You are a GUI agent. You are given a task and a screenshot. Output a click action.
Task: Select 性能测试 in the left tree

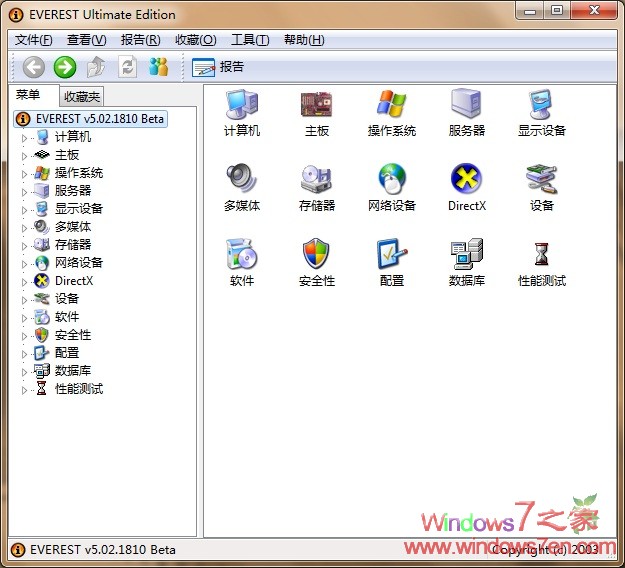(79, 389)
